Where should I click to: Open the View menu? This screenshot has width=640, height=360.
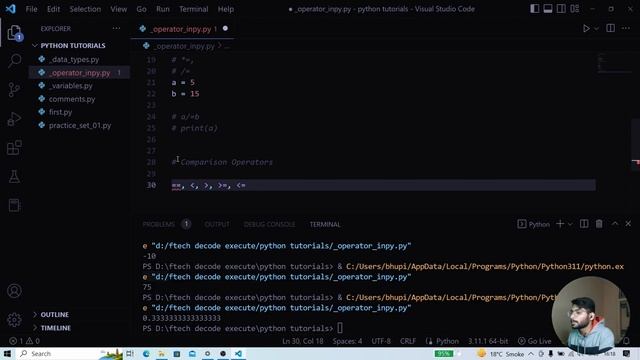pyautogui.click(x=118, y=9)
